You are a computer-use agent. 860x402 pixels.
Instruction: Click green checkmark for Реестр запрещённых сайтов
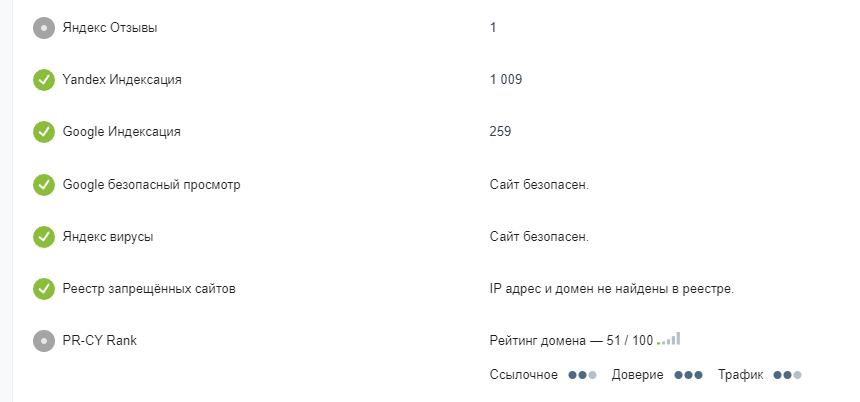pos(44,289)
